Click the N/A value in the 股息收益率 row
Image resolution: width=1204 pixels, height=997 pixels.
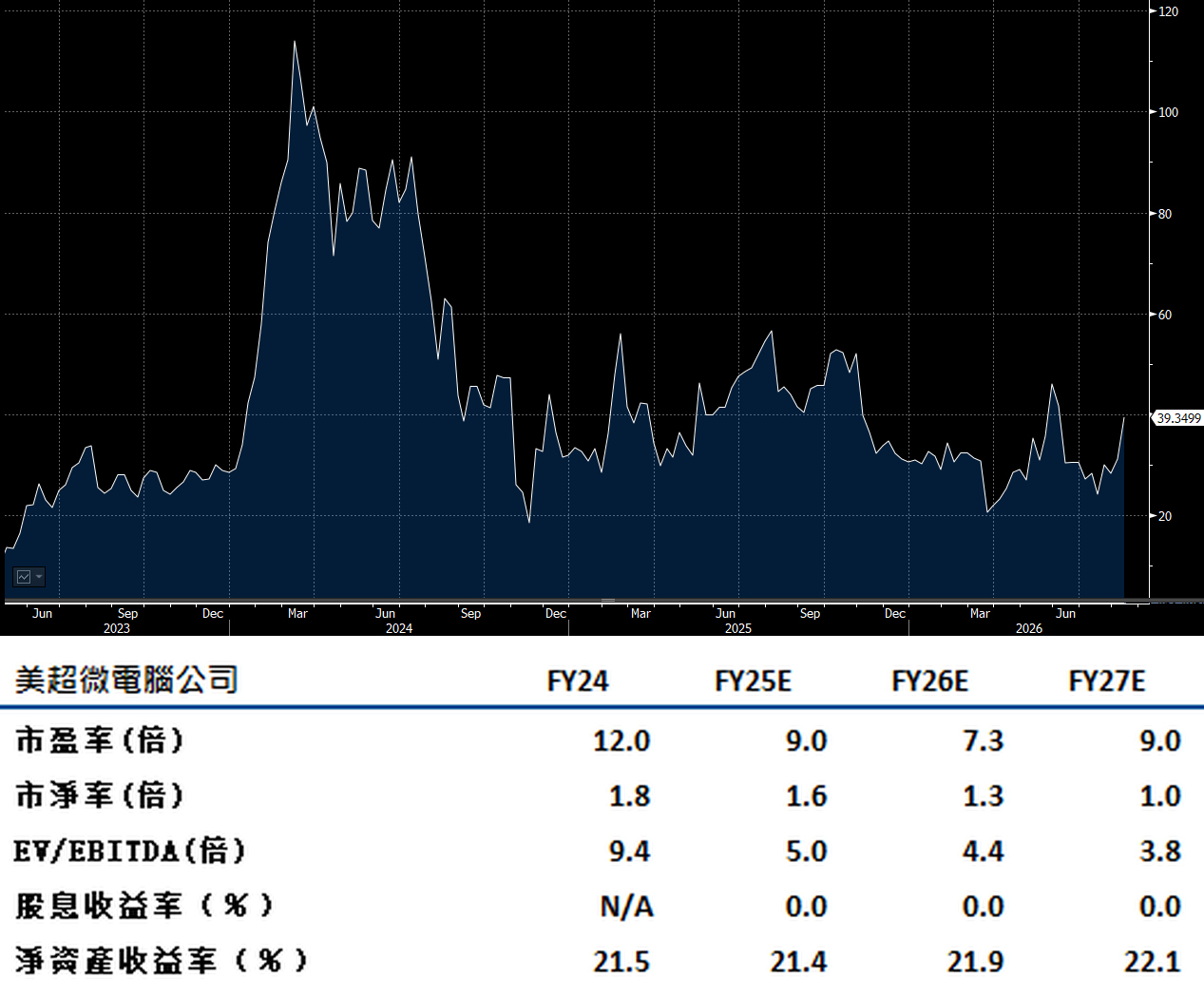pos(627,907)
